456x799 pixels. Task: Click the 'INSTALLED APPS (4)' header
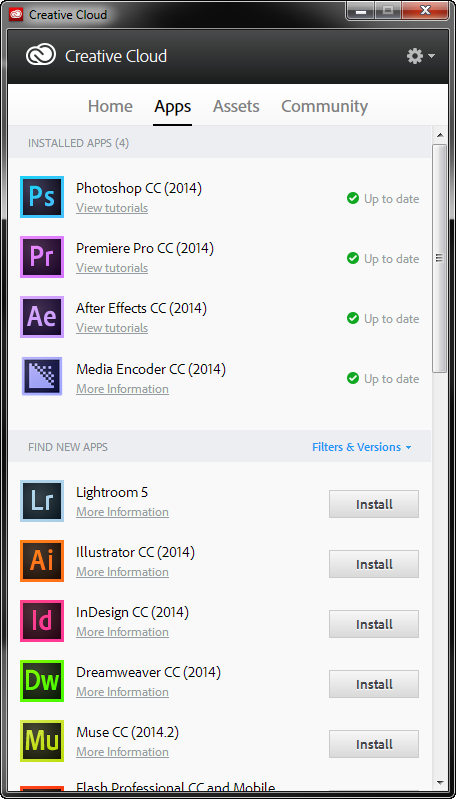coord(78,143)
